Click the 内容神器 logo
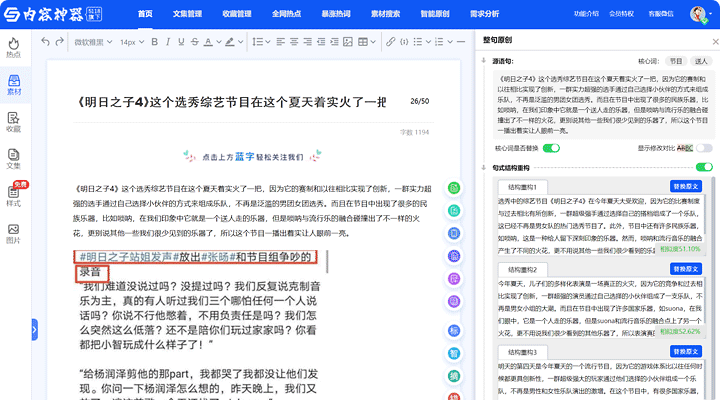 (52, 14)
